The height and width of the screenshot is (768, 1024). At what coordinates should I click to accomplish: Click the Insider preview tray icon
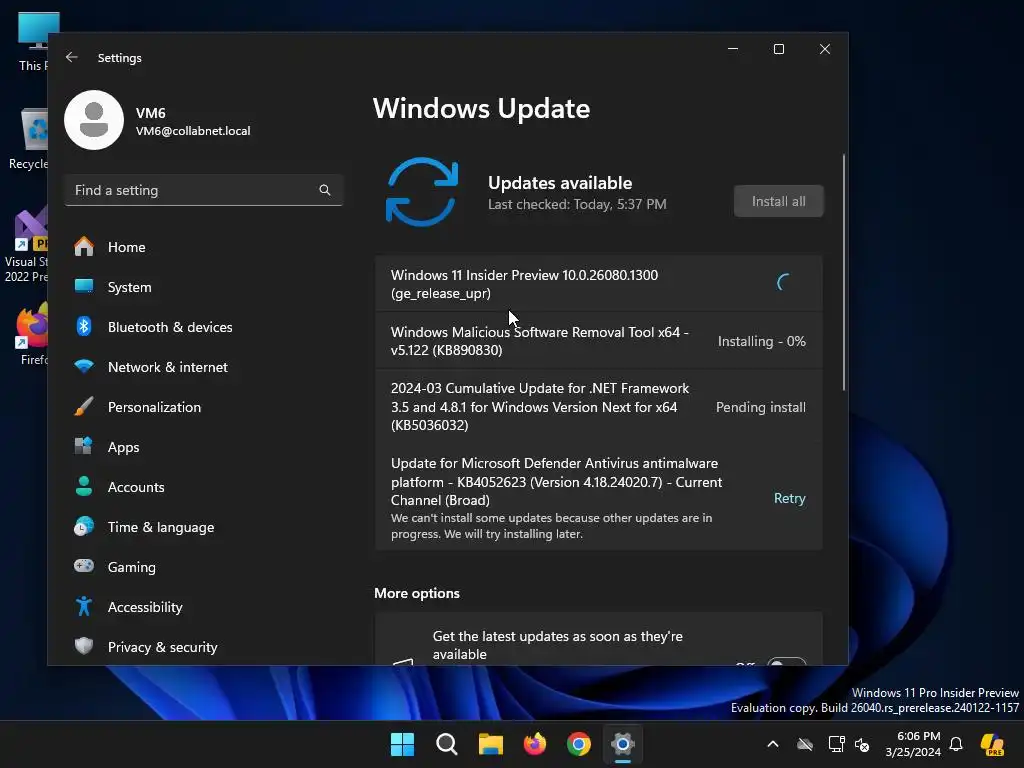click(x=992, y=744)
